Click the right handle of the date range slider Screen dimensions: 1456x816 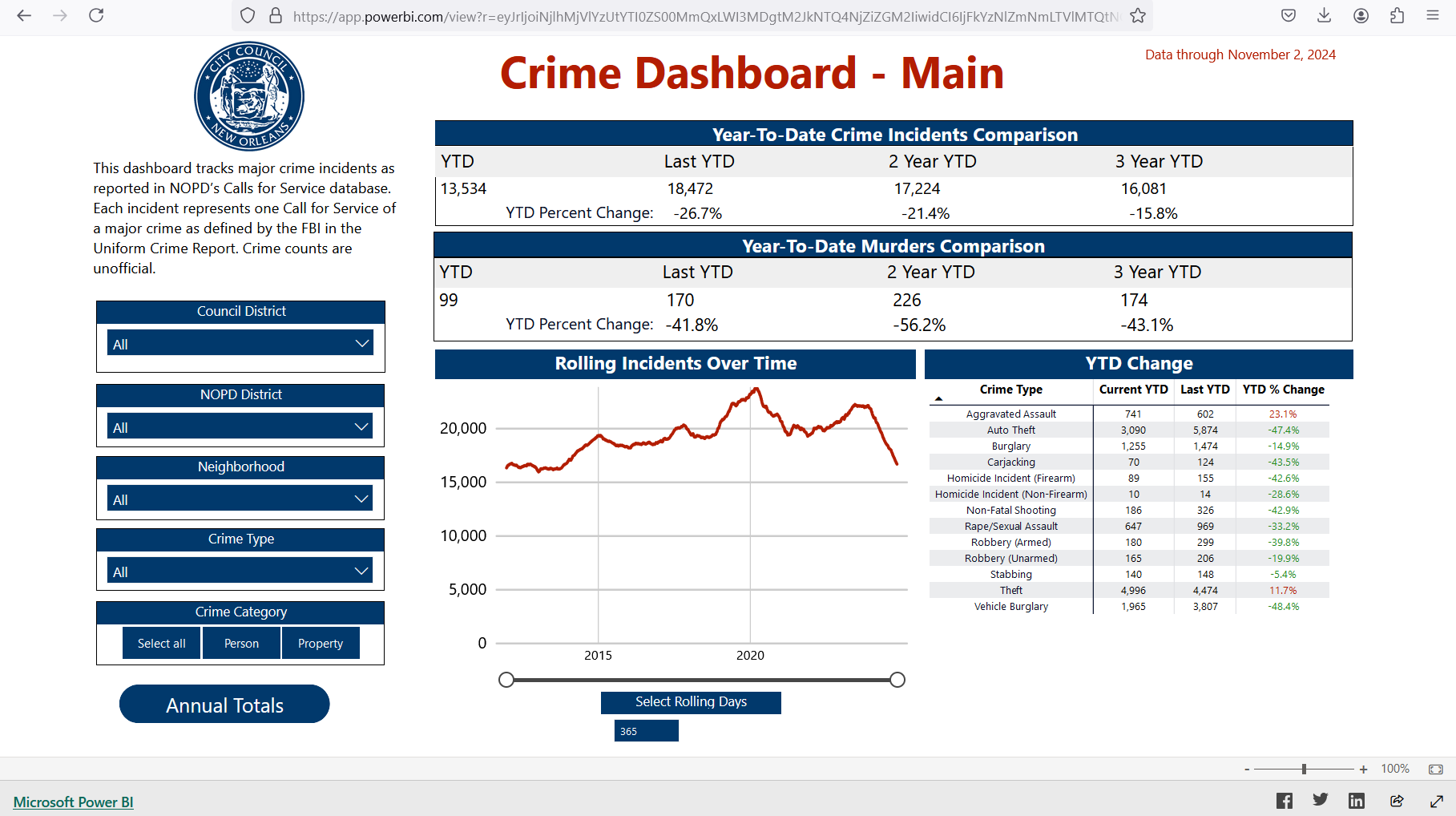pos(897,680)
